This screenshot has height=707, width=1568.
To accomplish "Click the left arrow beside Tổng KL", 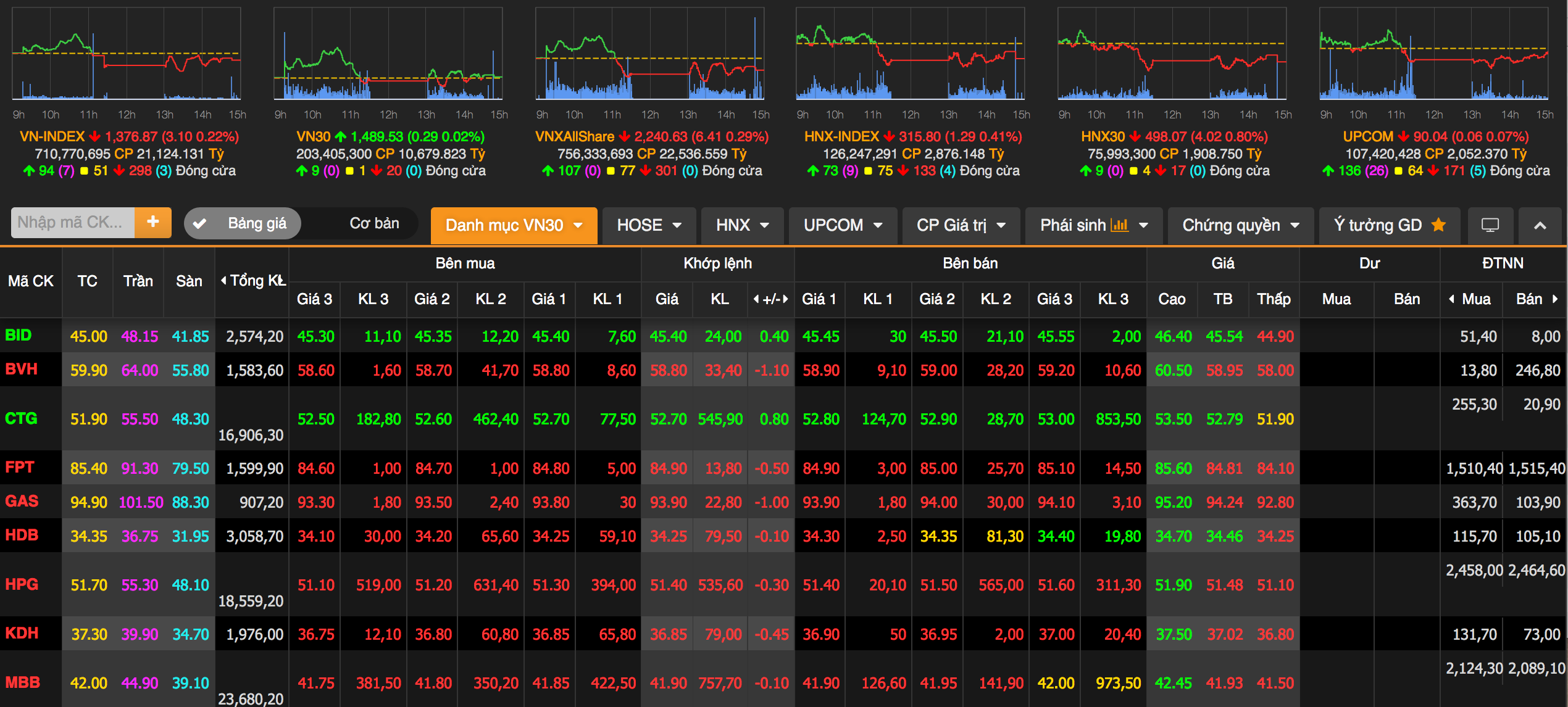I will tap(223, 281).
